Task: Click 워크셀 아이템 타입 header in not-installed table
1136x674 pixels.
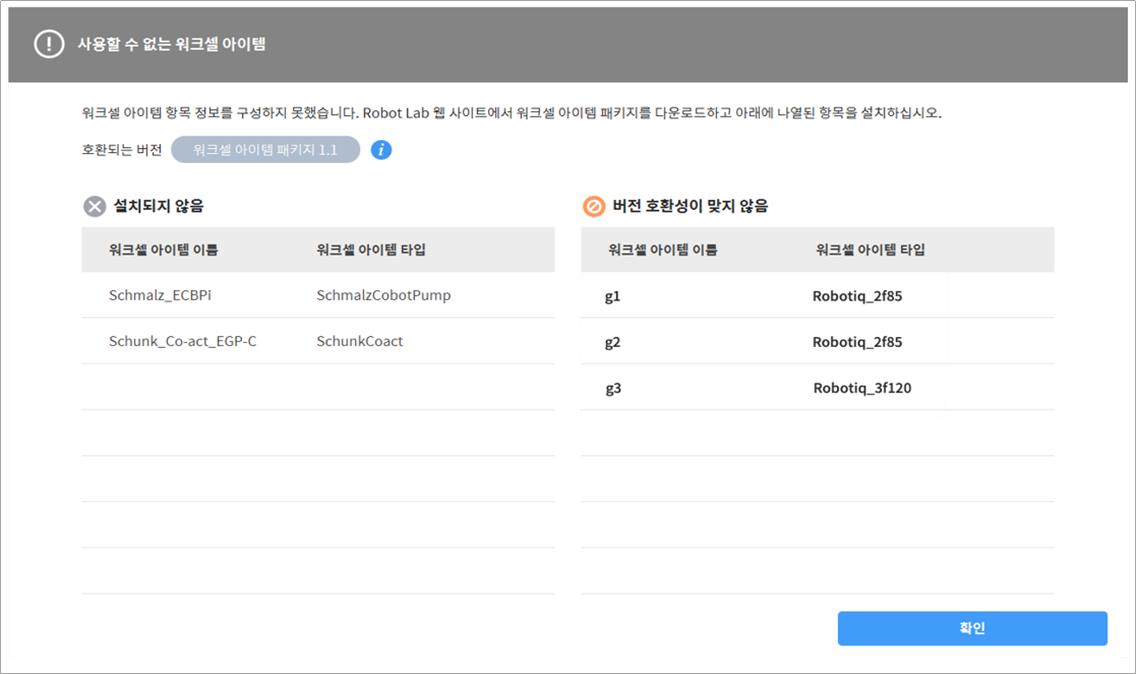Action: (371, 250)
